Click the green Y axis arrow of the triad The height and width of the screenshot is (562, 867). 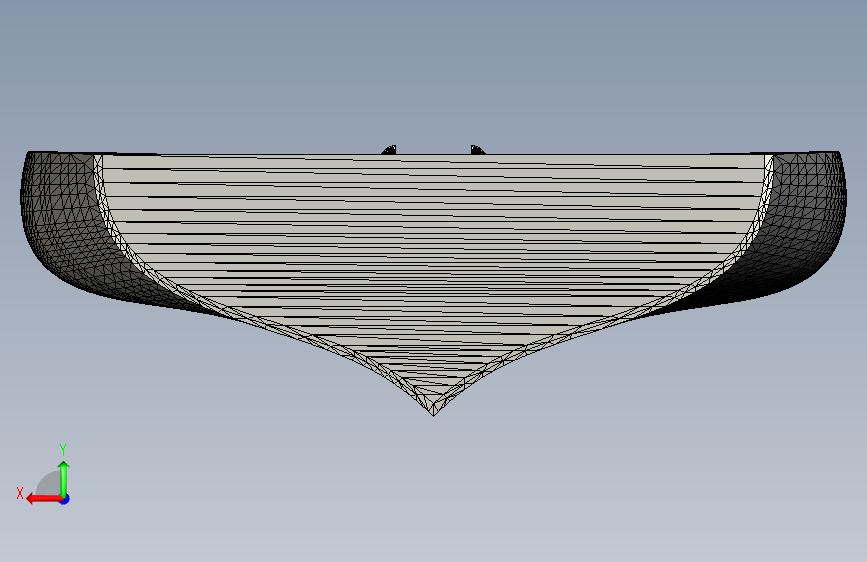(64, 478)
